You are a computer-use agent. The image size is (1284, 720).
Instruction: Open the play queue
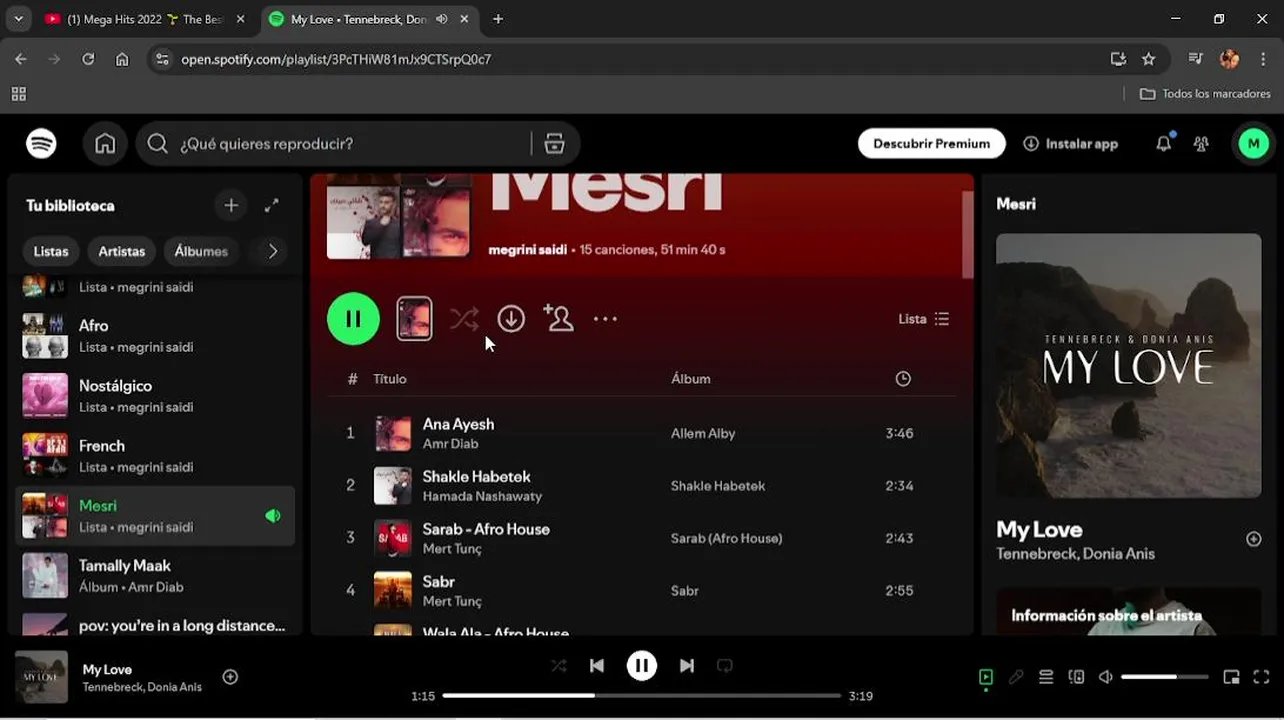[1046, 677]
